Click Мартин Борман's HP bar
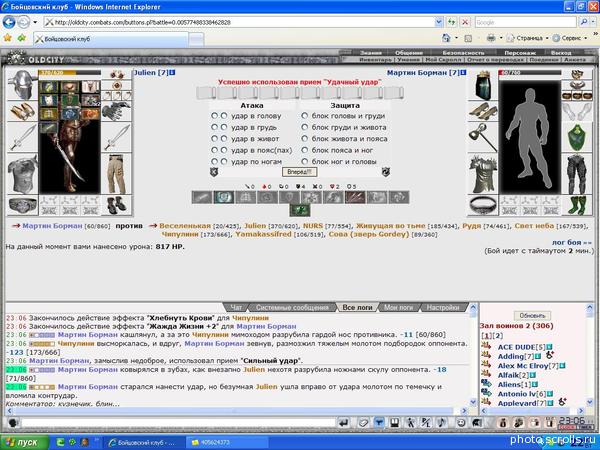Viewport: 600px width, 450px height. point(530,72)
